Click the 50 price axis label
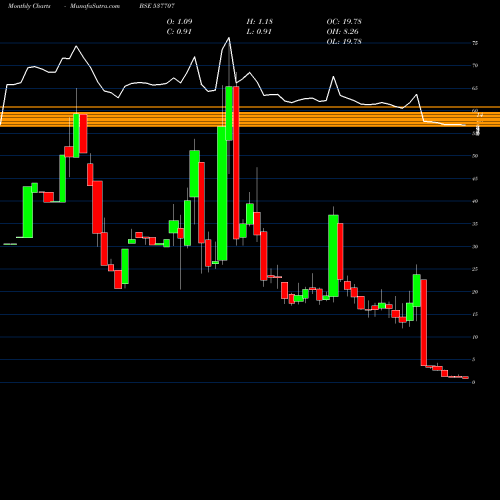Viewport: 500px width, 500px height. pos(475,156)
